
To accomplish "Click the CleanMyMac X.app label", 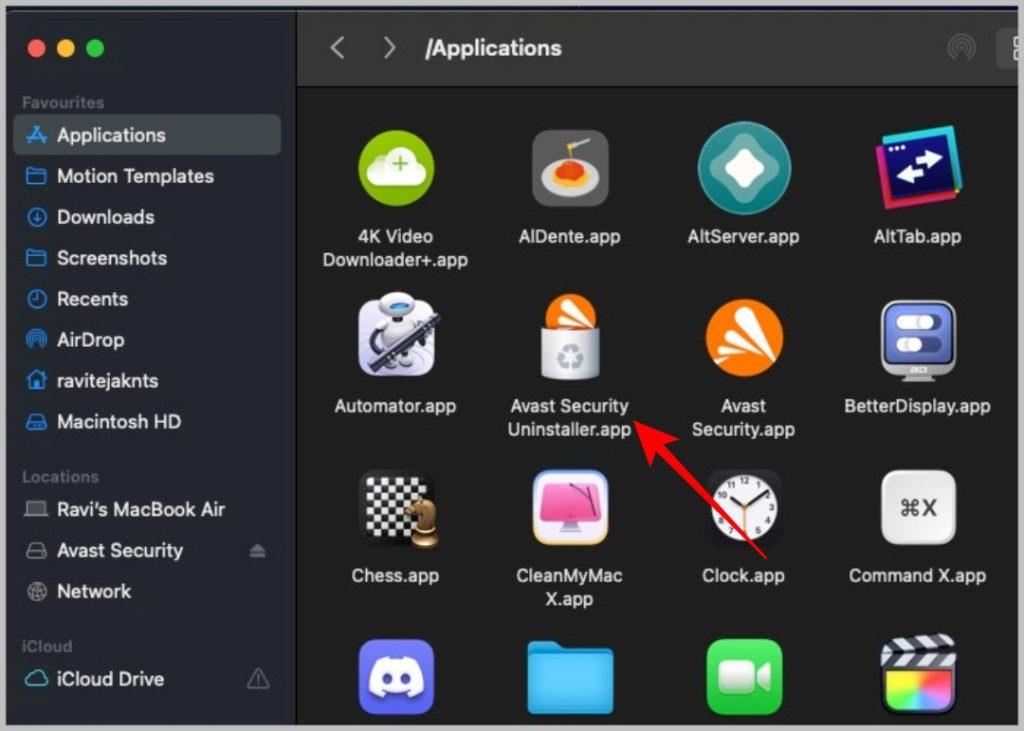I will click(569, 587).
